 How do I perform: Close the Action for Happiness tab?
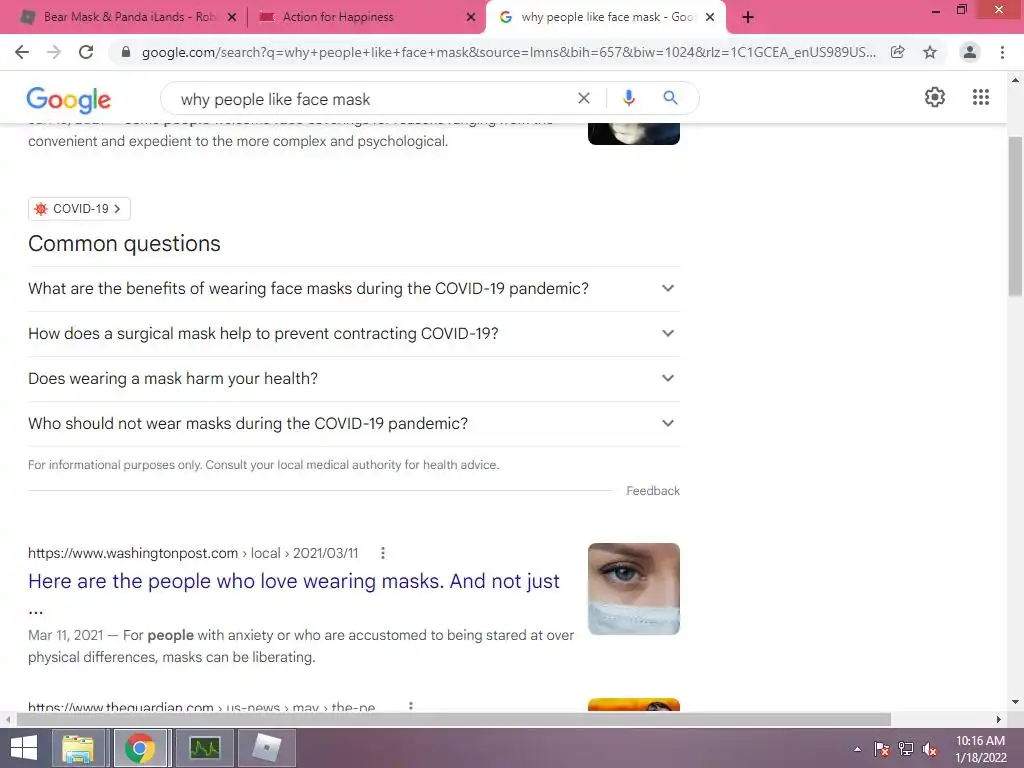(471, 17)
